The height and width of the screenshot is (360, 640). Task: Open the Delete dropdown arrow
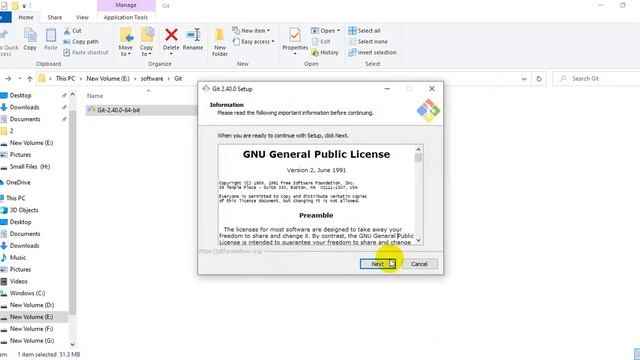171,54
